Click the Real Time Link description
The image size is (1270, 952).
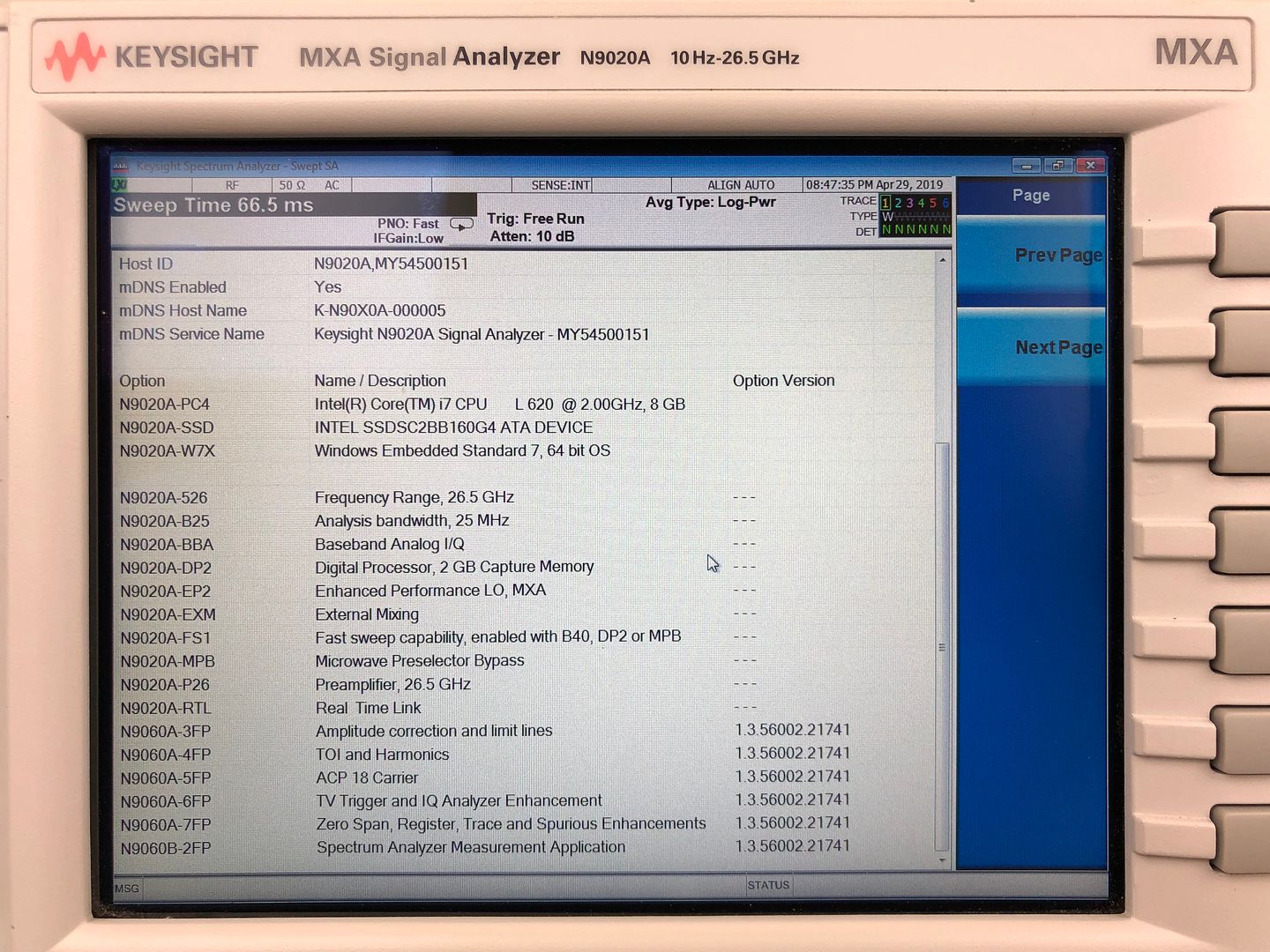click(x=369, y=708)
